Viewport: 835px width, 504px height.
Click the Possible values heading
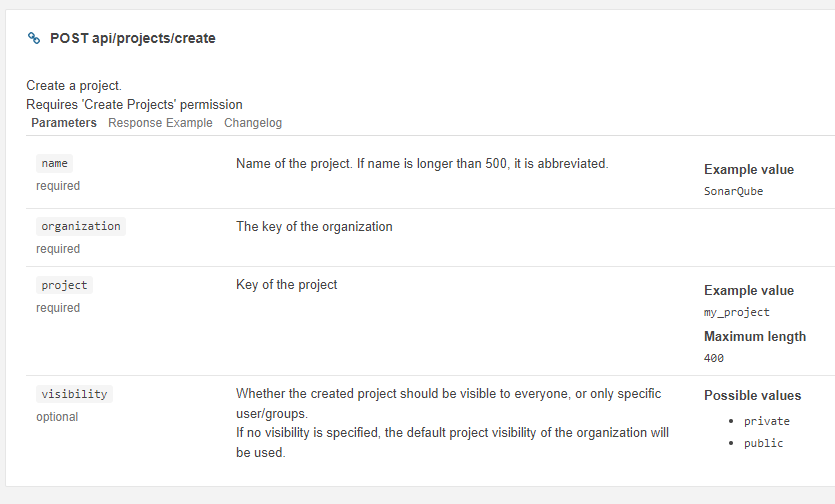coord(752,395)
